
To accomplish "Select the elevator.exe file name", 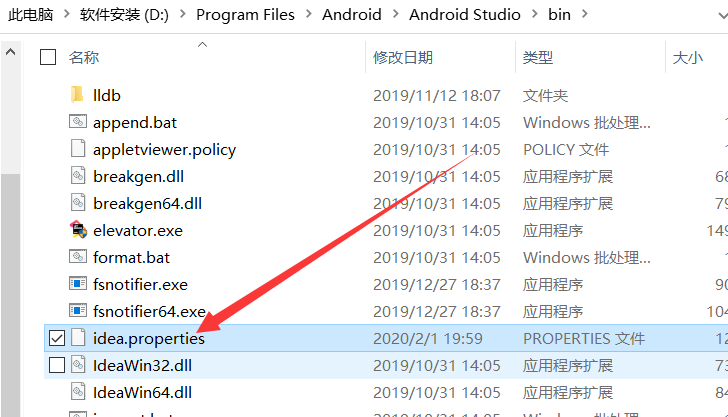I will [138, 230].
